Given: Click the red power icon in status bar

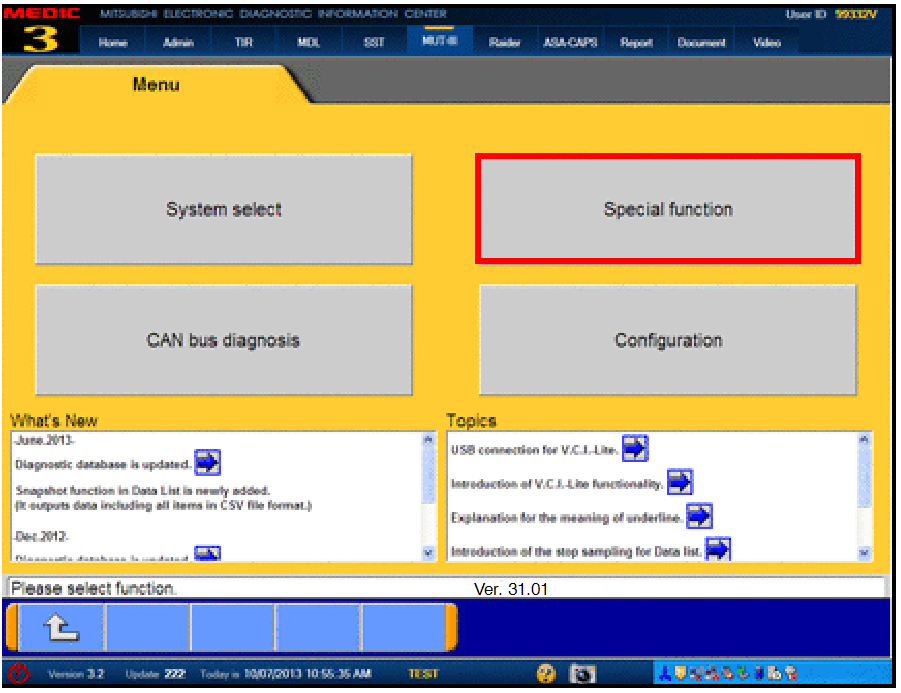Looking at the screenshot, I should 22,674.
